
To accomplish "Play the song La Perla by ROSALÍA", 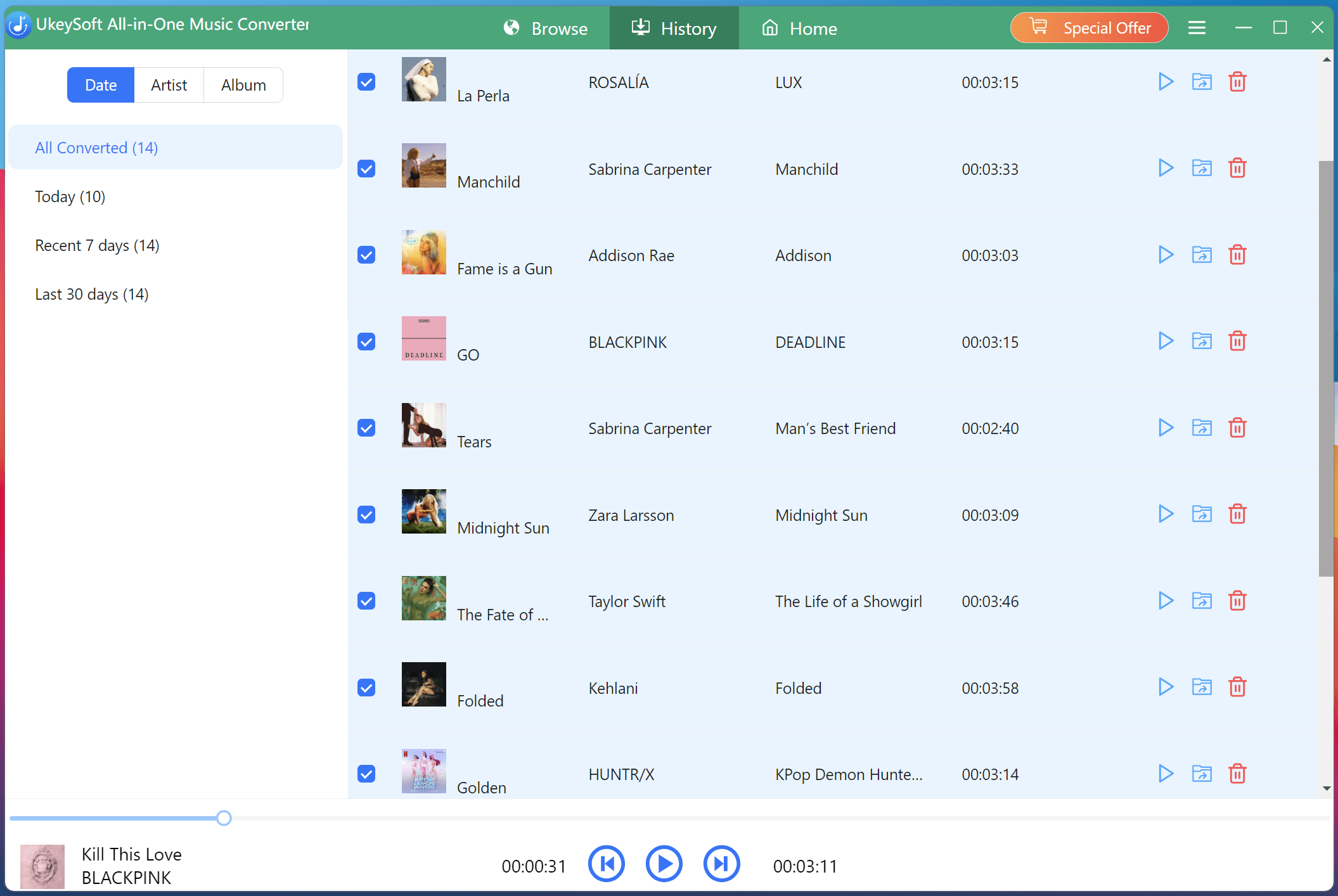I will tap(1165, 82).
